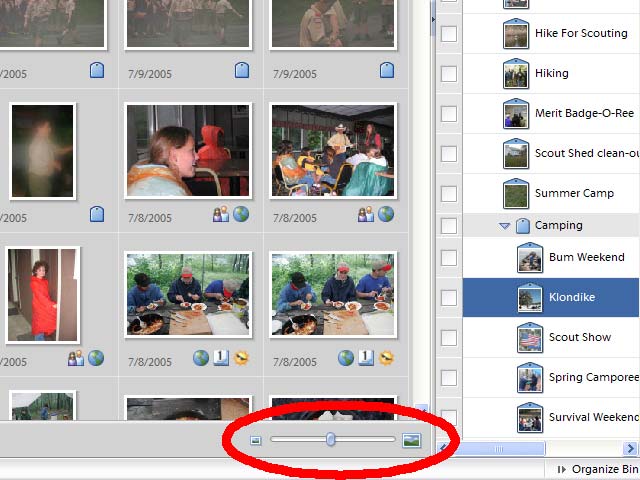This screenshot has height=480, width=640.
Task: Select the second cooking photo thumbnail
Action: 333,295
